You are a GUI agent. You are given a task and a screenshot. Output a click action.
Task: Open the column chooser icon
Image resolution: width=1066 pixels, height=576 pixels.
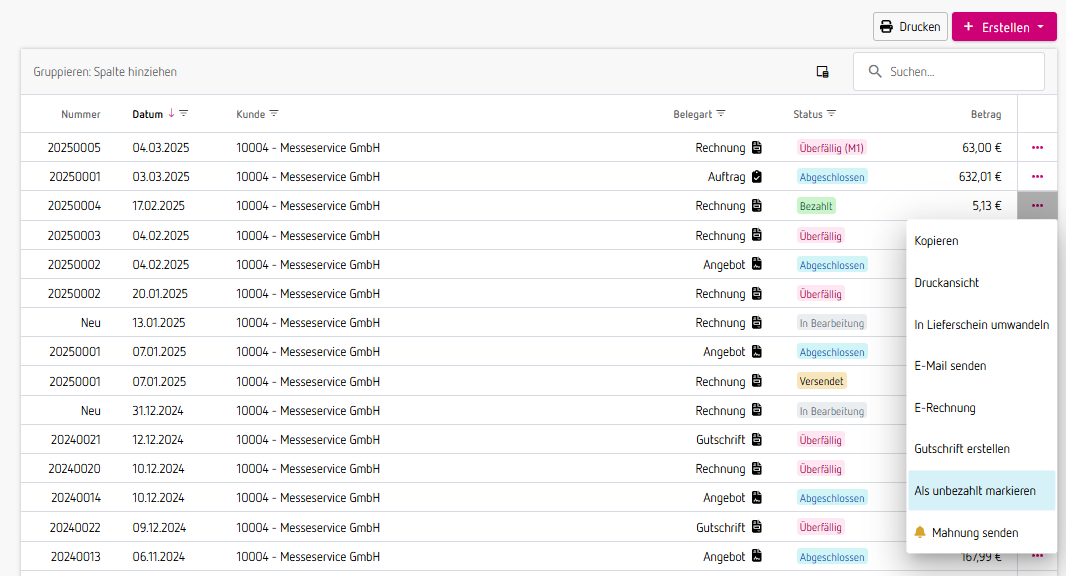822,71
